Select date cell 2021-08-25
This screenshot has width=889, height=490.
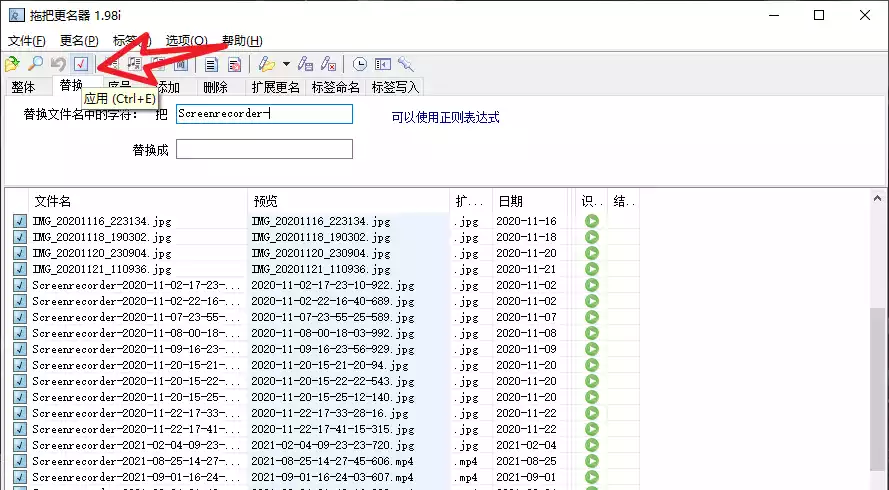[x=526, y=461]
